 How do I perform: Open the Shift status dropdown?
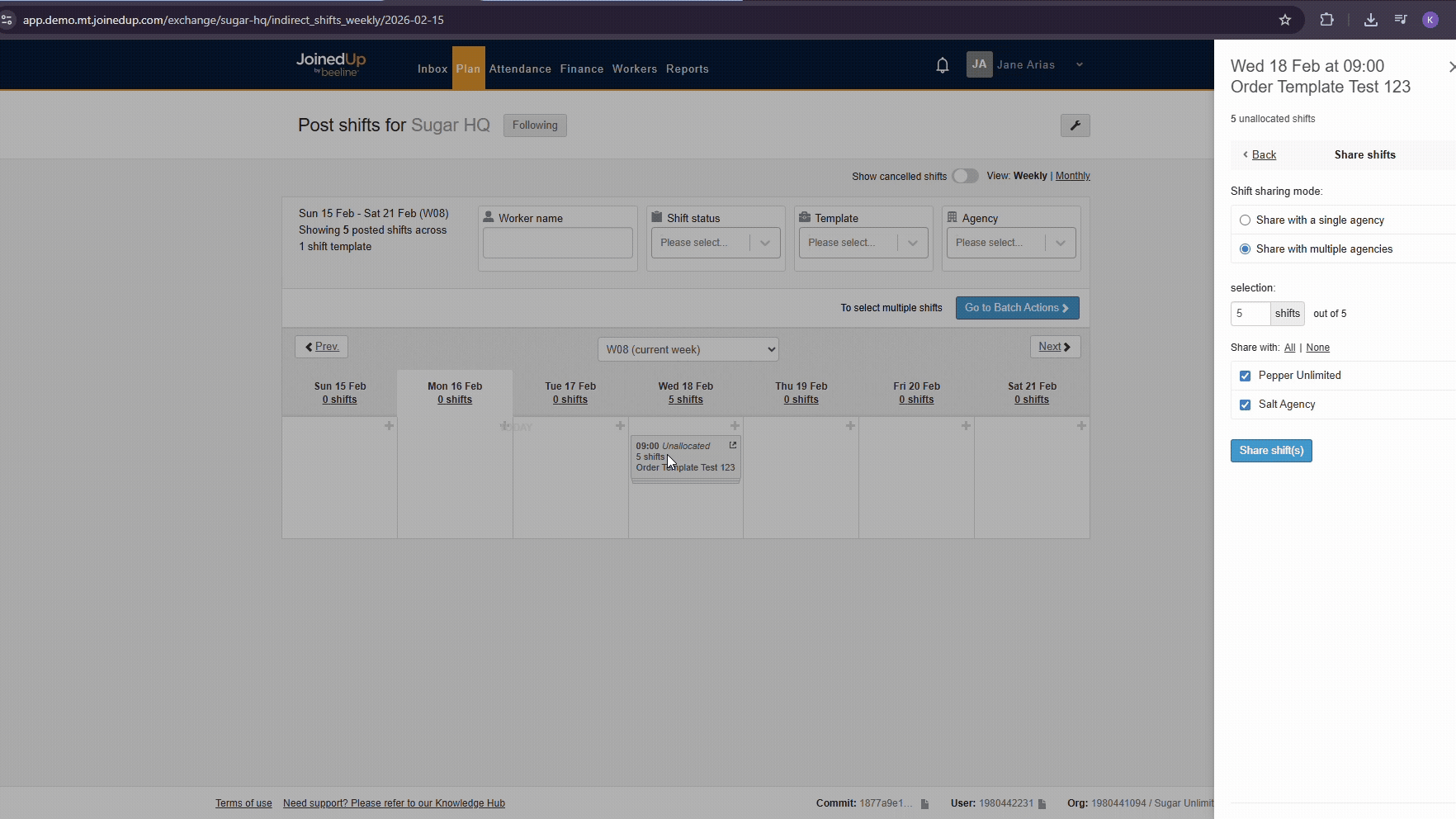coord(715,243)
